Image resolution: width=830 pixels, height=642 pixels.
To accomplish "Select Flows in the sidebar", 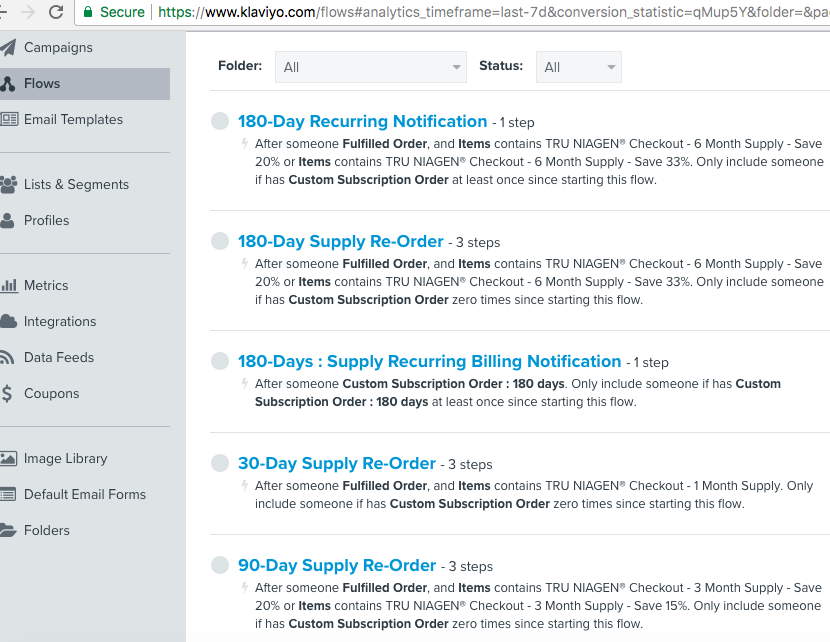I will click(85, 84).
